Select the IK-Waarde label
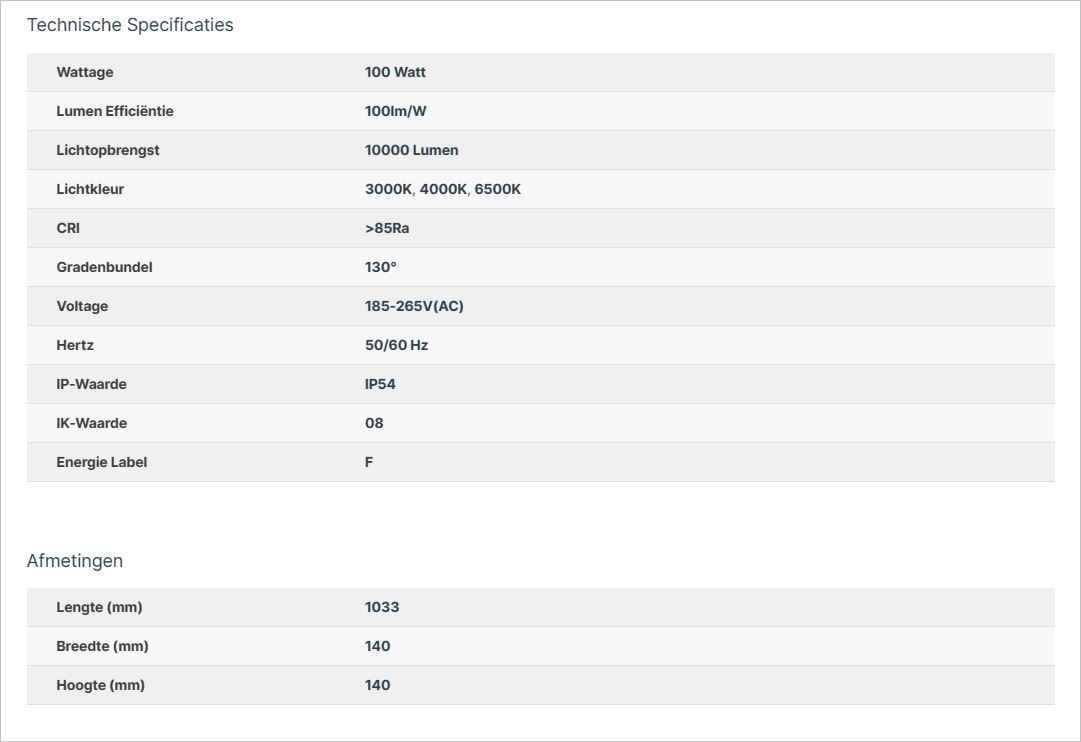The height and width of the screenshot is (742, 1081). pyautogui.click(x=92, y=423)
